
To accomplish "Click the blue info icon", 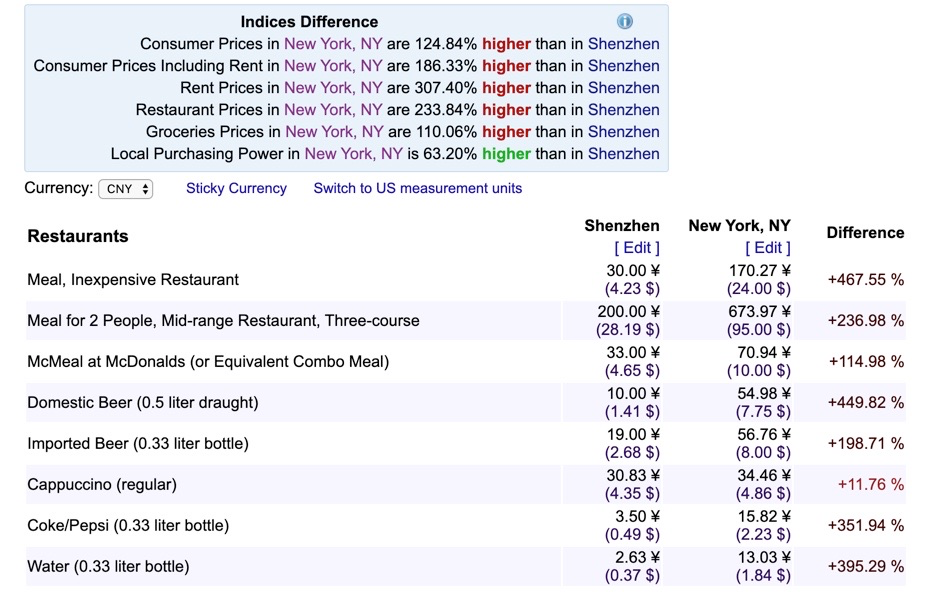I will [625, 21].
